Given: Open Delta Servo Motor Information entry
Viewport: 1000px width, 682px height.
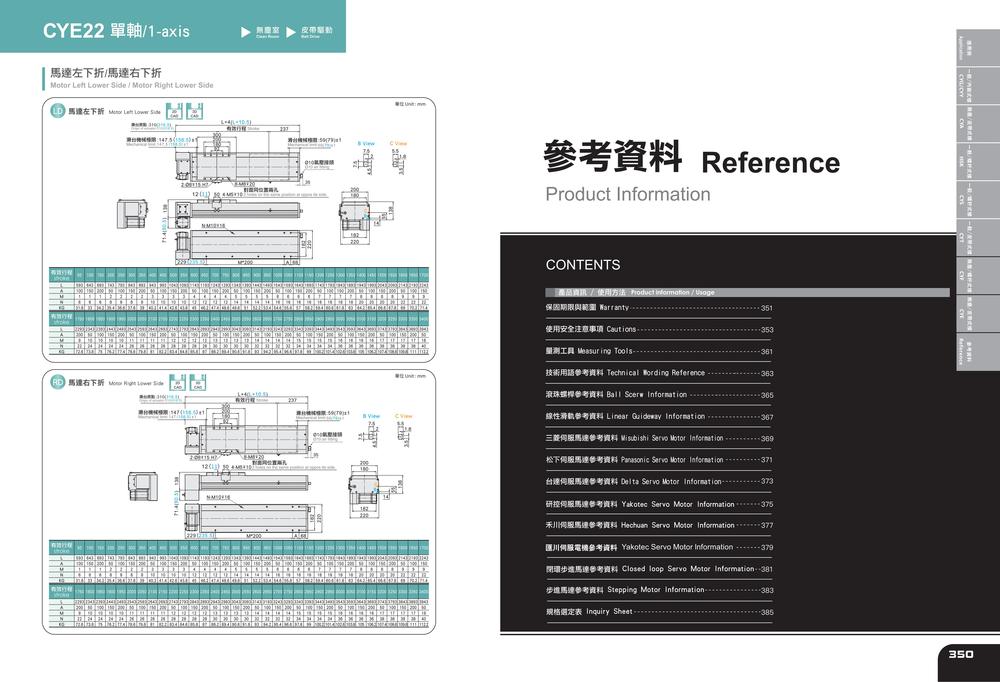Looking at the screenshot, I should pos(659,482).
